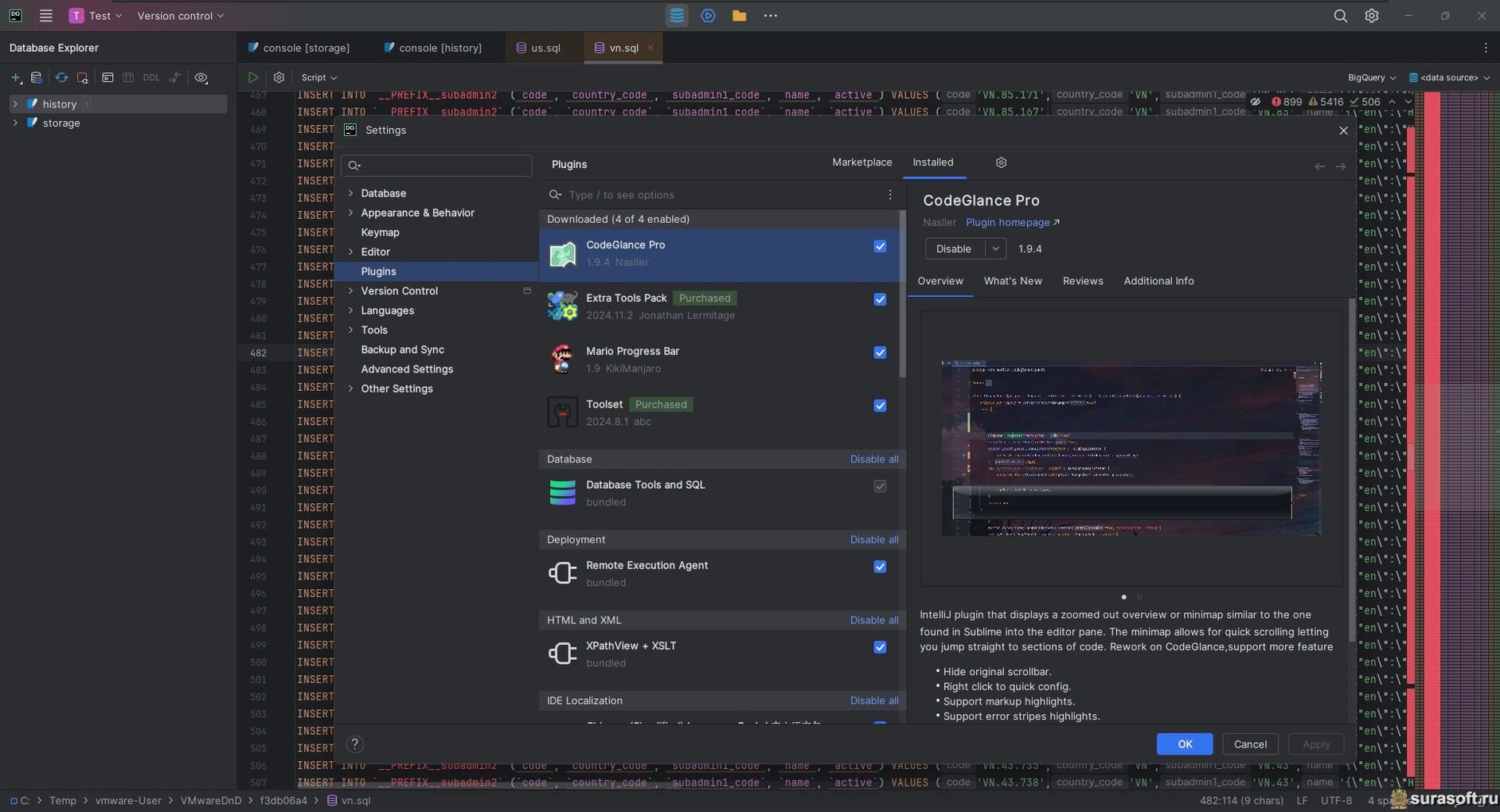
Task: Open plugin manager gear icon beside Installed
Action: tap(1001, 162)
